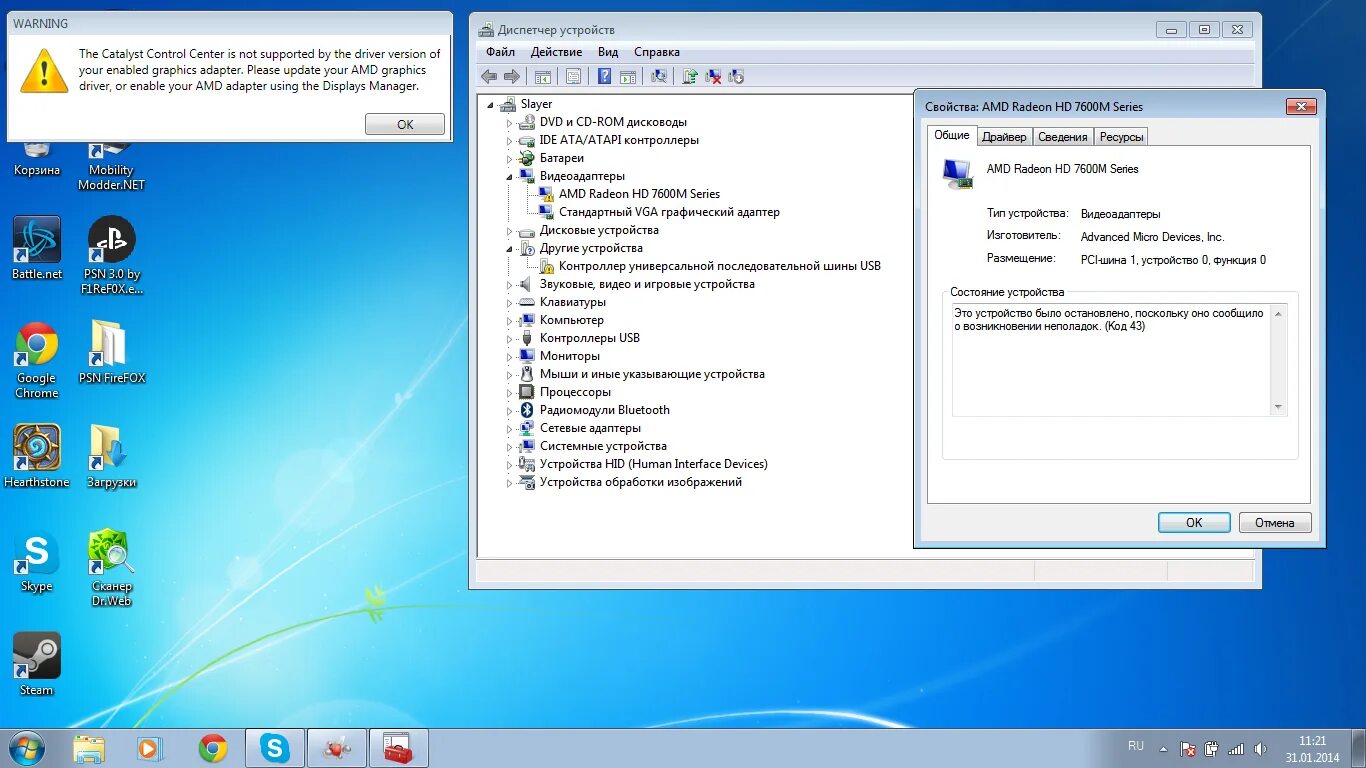This screenshot has height=768, width=1366.
Task: Open the Mobility Modder.NET desktop shortcut
Action: coord(112,165)
